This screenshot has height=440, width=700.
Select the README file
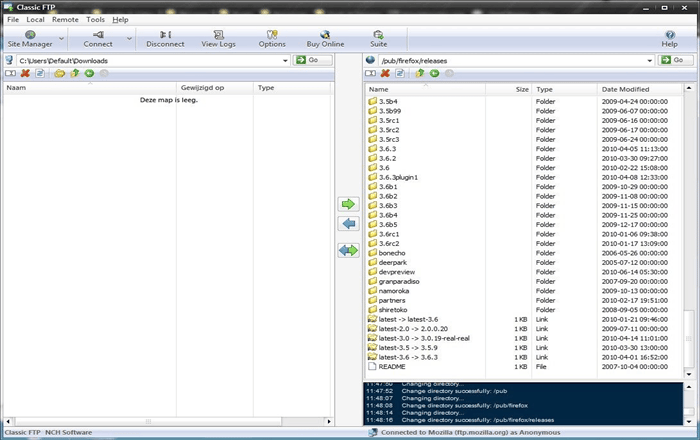[392, 367]
